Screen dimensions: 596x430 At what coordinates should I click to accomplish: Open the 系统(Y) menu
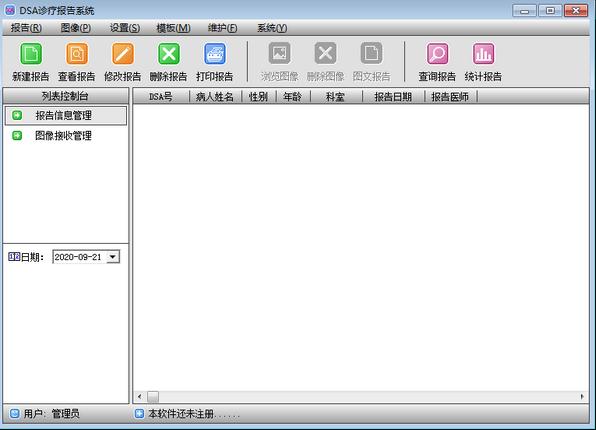(272, 28)
